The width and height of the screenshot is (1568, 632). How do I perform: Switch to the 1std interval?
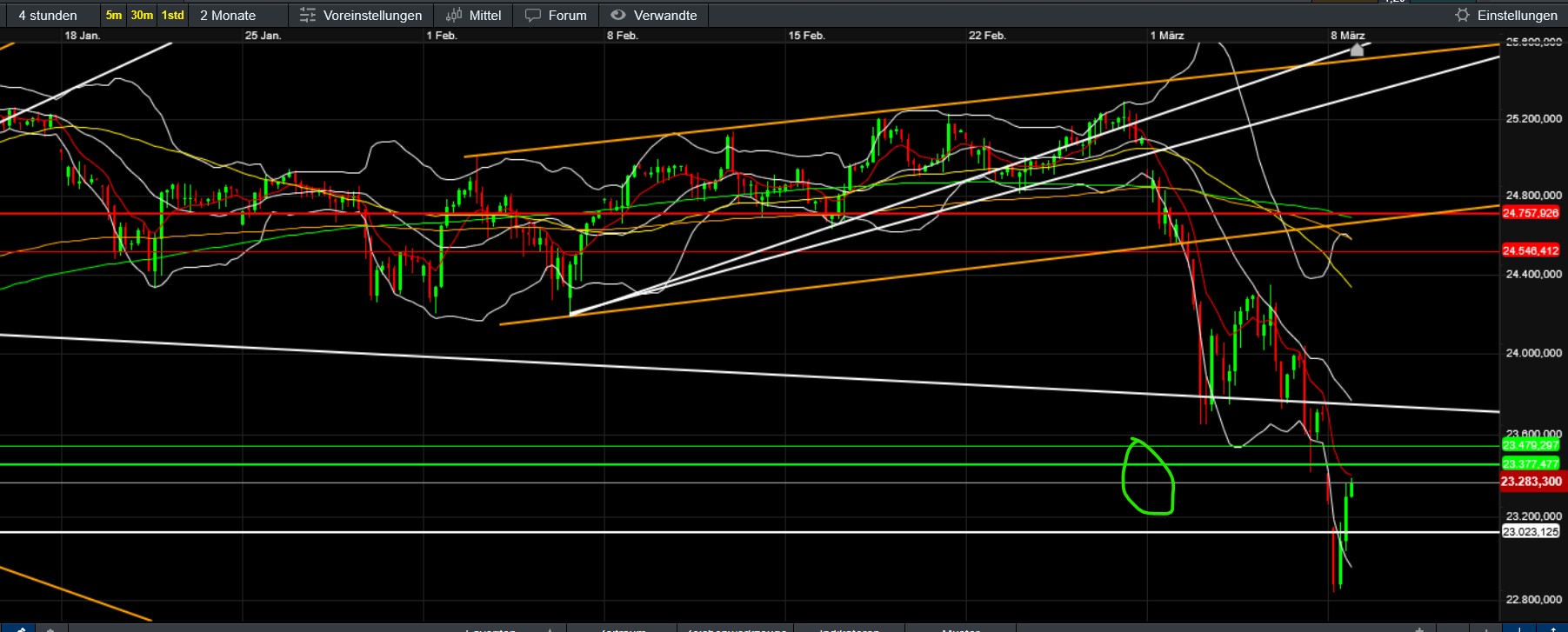[x=173, y=16]
